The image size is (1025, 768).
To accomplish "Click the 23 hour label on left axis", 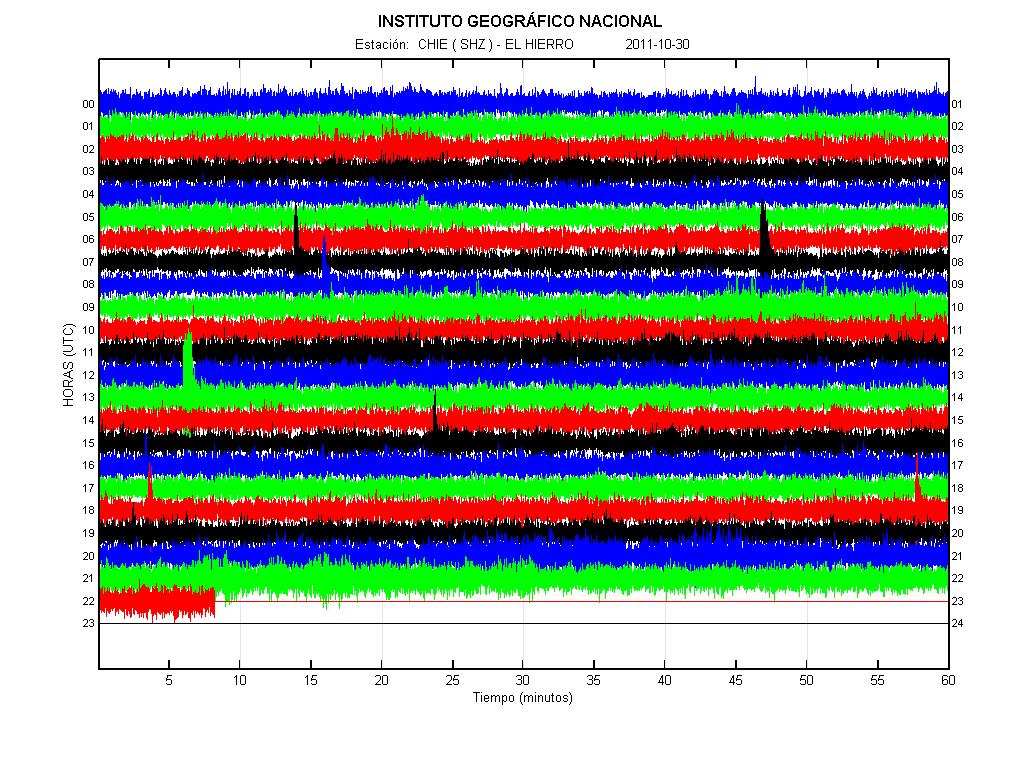I will pyautogui.click(x=88, y=624).
